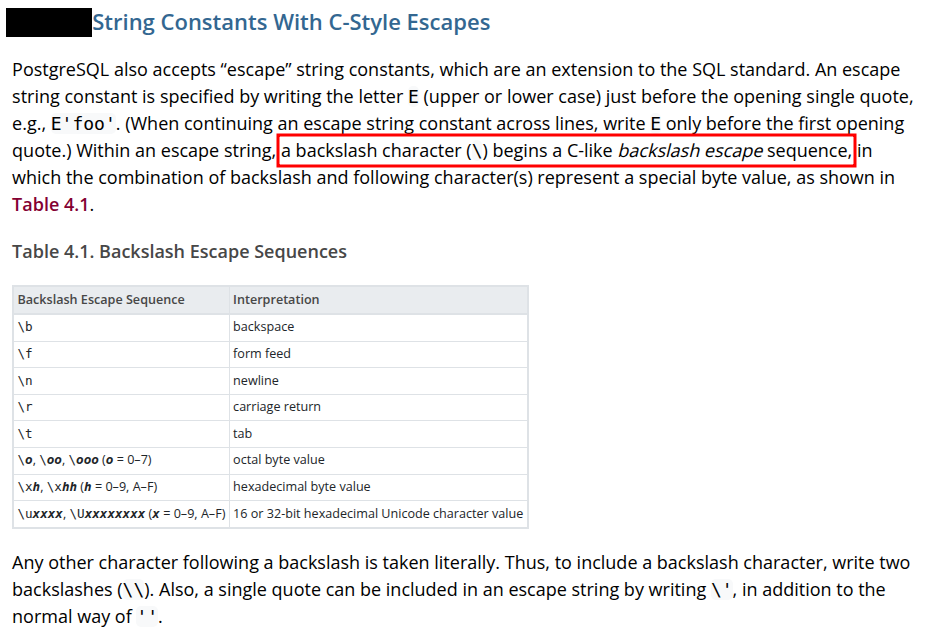The image size is (943, 642).
Task: Click the backspace interpretation cell
Action: tap(263, 327)
